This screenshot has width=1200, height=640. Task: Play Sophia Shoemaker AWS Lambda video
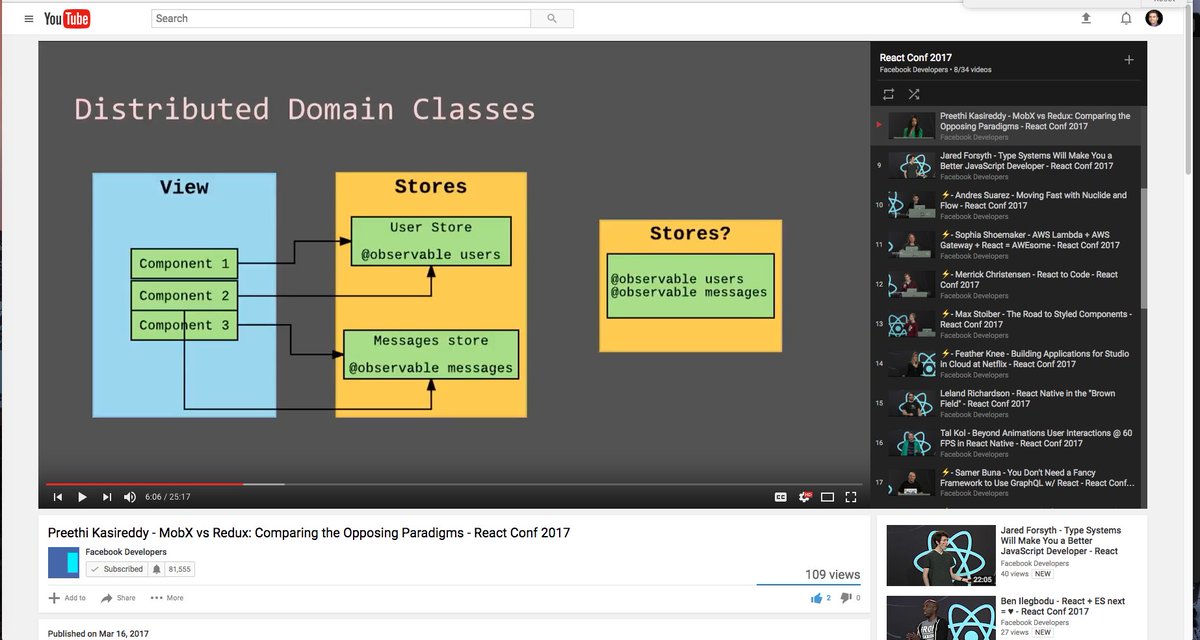[x=1007, y=245]
